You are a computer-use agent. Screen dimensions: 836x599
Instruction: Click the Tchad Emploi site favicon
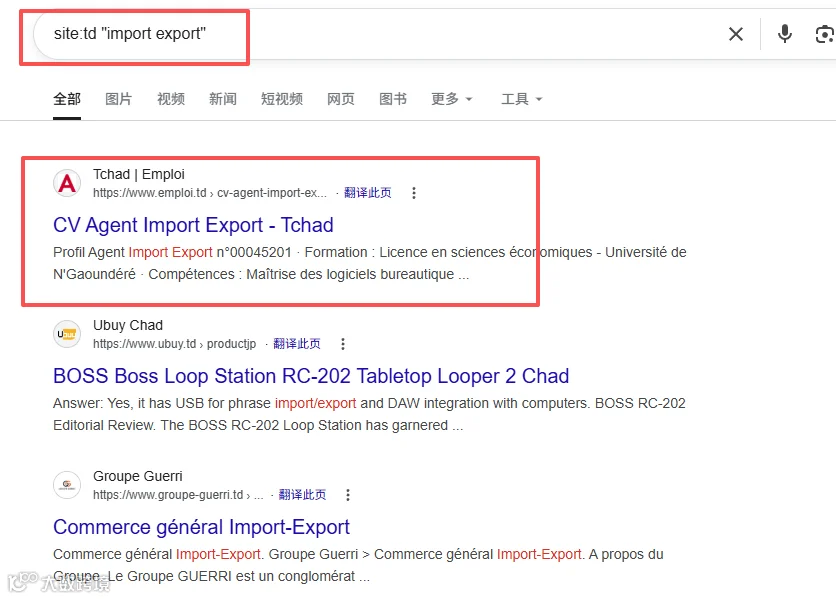coord(67,183)
